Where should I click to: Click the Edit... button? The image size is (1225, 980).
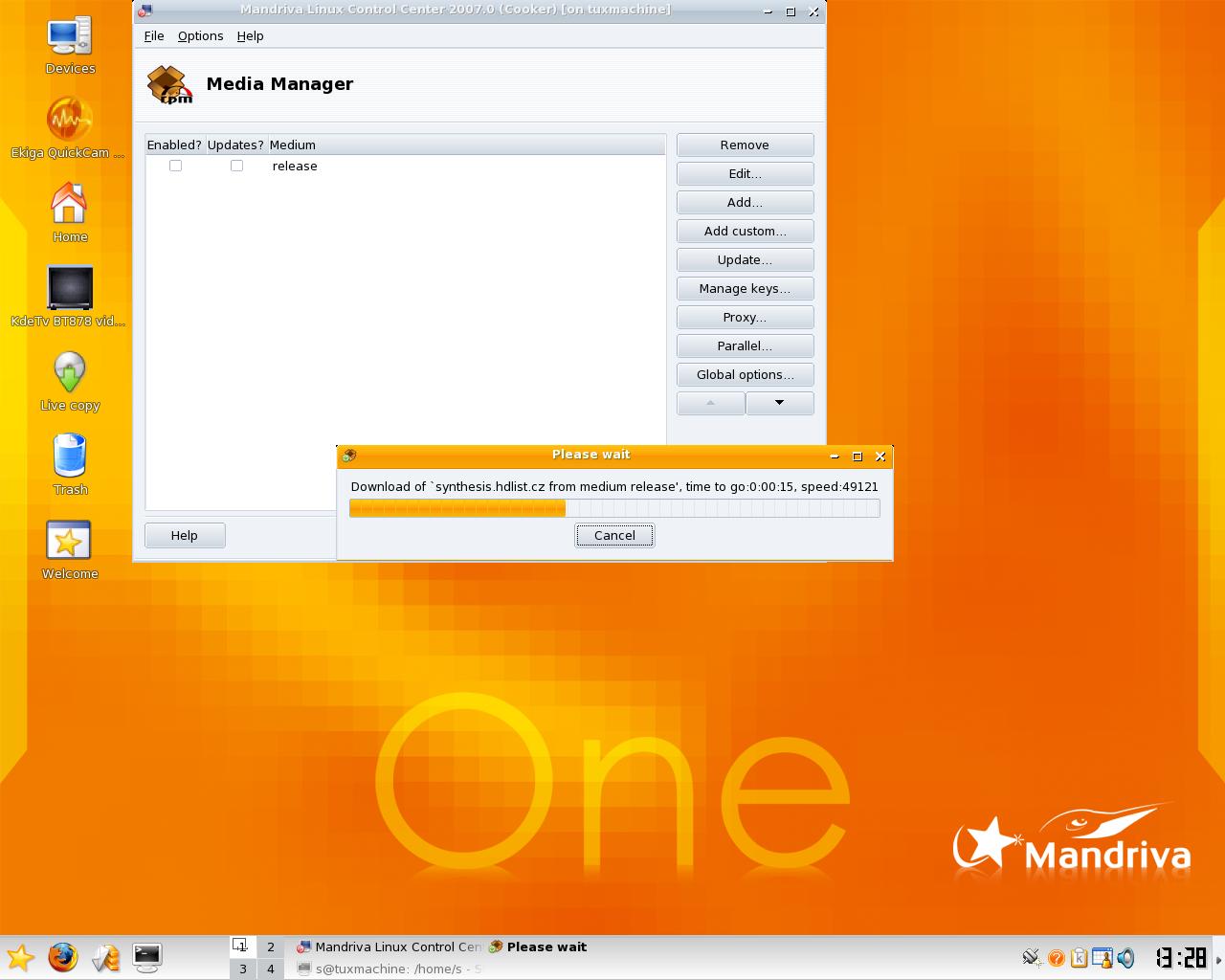click(746, 173)
